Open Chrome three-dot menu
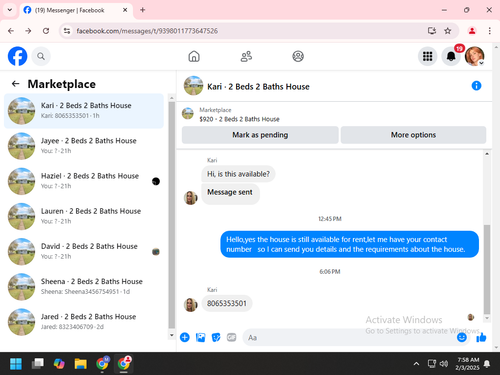Screen dimensions: 500x375 (489, 31)
